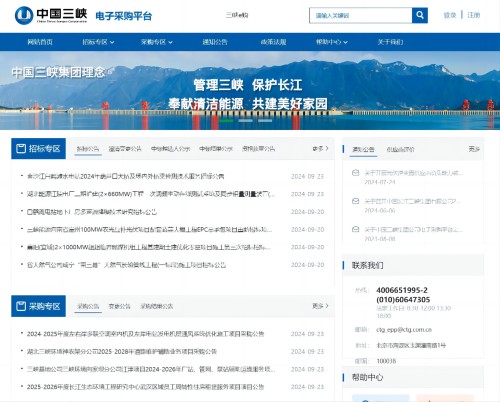This screenshot has height=402, width=500.
Task: Select the fifth tab in the 招标专区 row
Action: pos(258,149)
